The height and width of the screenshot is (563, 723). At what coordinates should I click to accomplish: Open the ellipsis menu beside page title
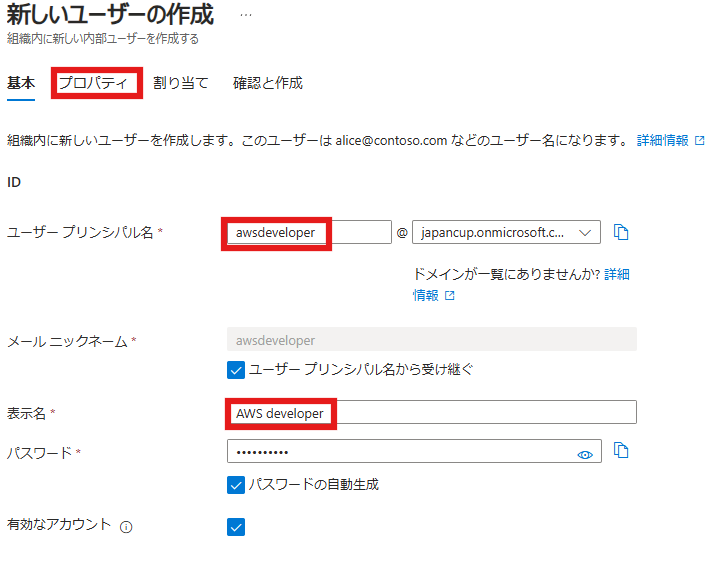(246, 15)
